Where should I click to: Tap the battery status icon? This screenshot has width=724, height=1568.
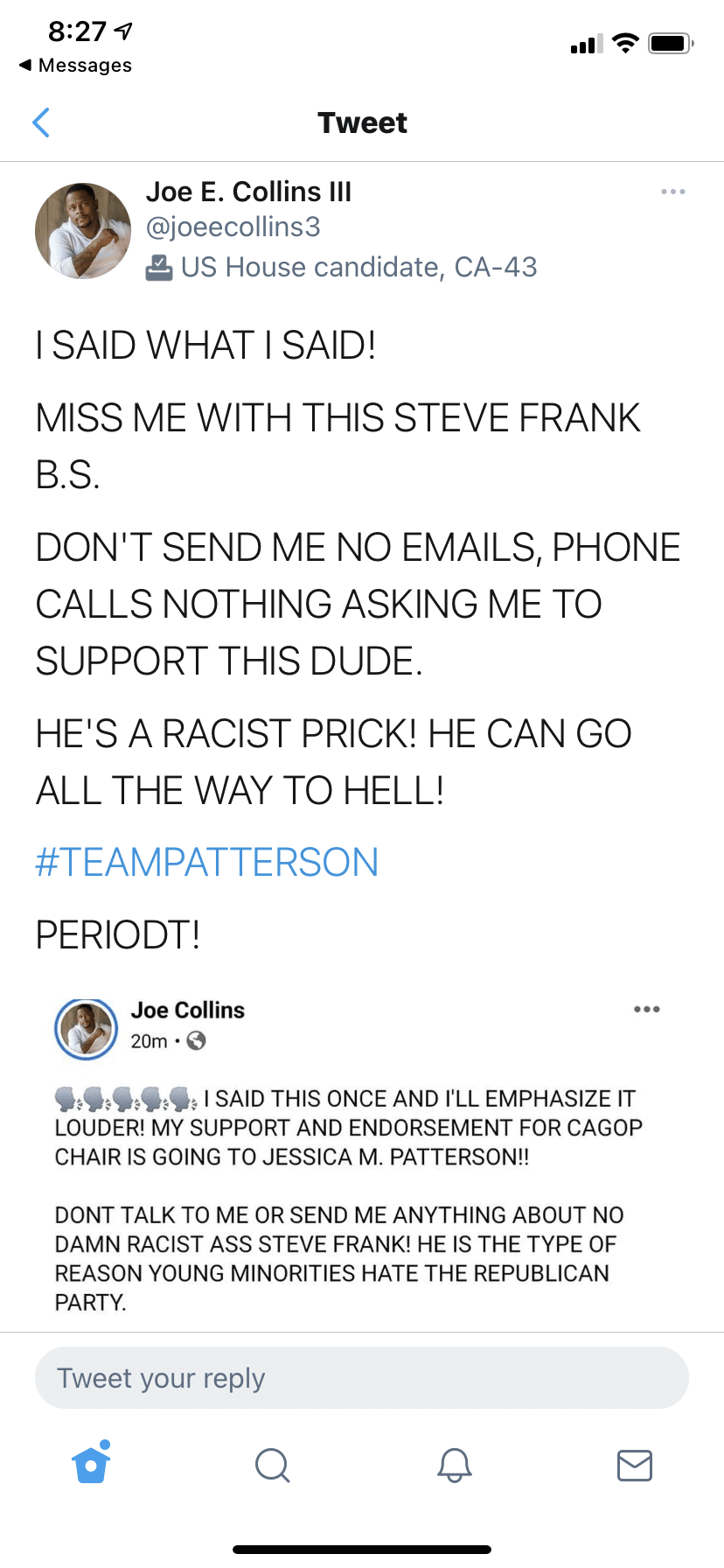(x=671, y=43)
